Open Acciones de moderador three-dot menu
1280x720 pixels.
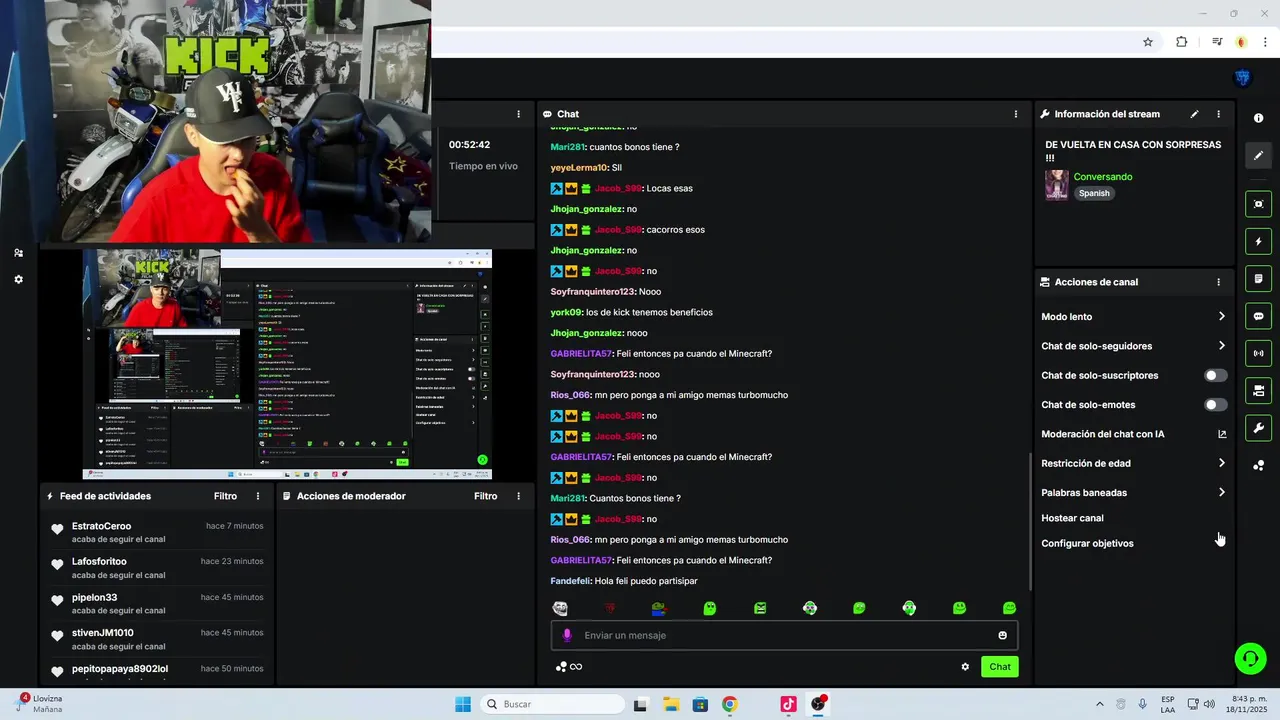518,496
